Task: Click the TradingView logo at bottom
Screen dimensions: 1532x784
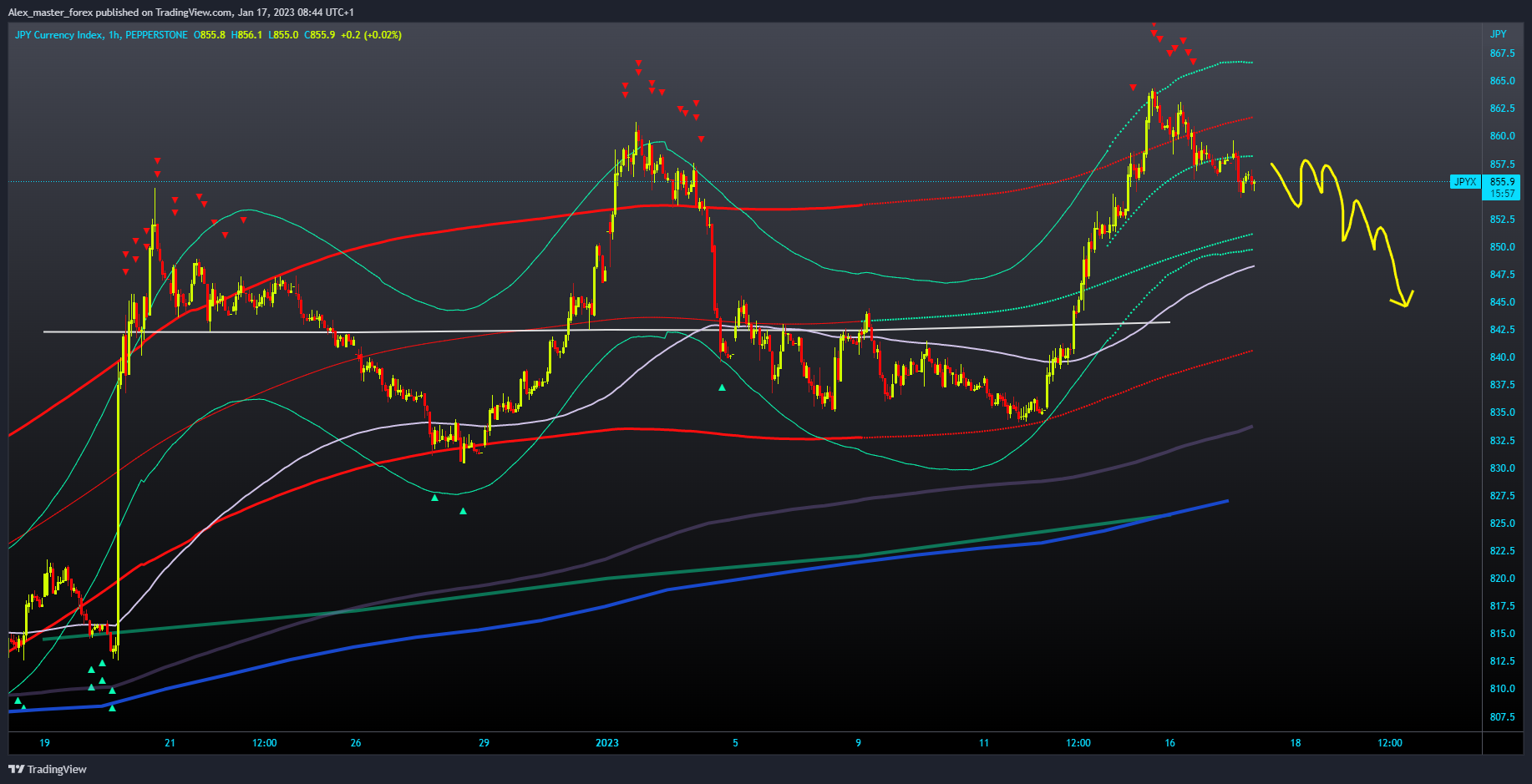Action: pos(48,769)
